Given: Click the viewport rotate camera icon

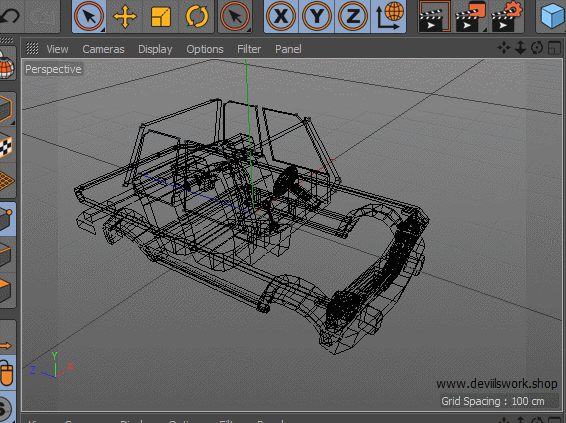Looking at the screenshot, I should point(537,48).
